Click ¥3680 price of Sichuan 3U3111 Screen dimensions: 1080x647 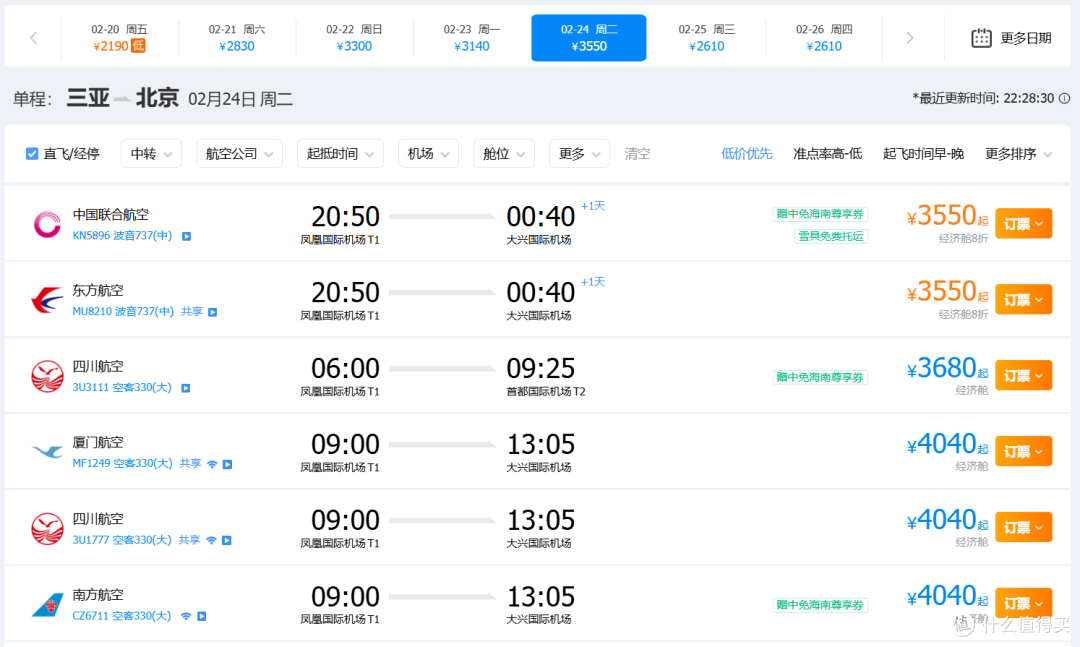coord(947,369)
